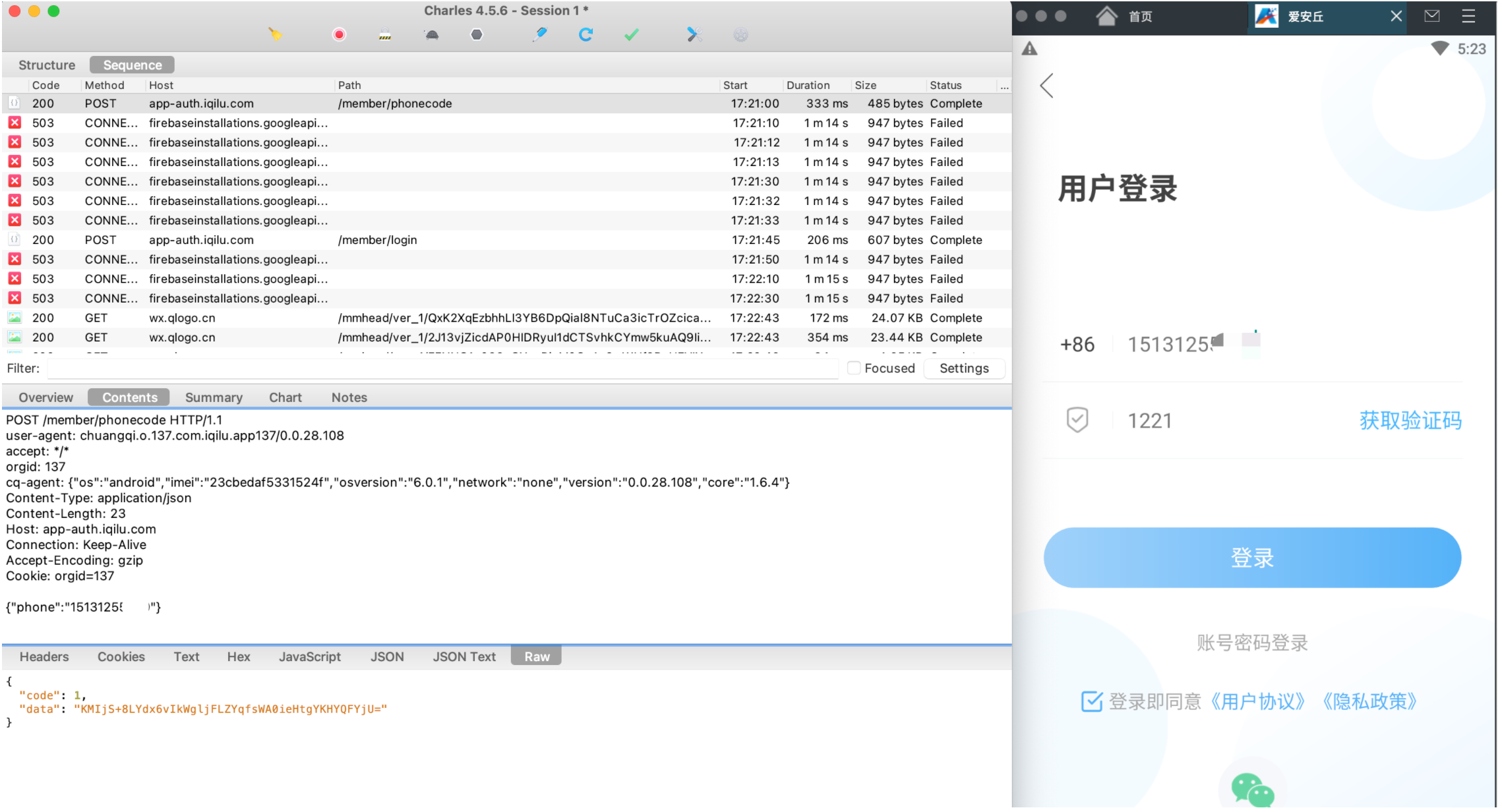The image size is (1502, 812).
Task: Open the Settings gear icon in toolbar
Action: pyautogui.click(x=740, y=35)
